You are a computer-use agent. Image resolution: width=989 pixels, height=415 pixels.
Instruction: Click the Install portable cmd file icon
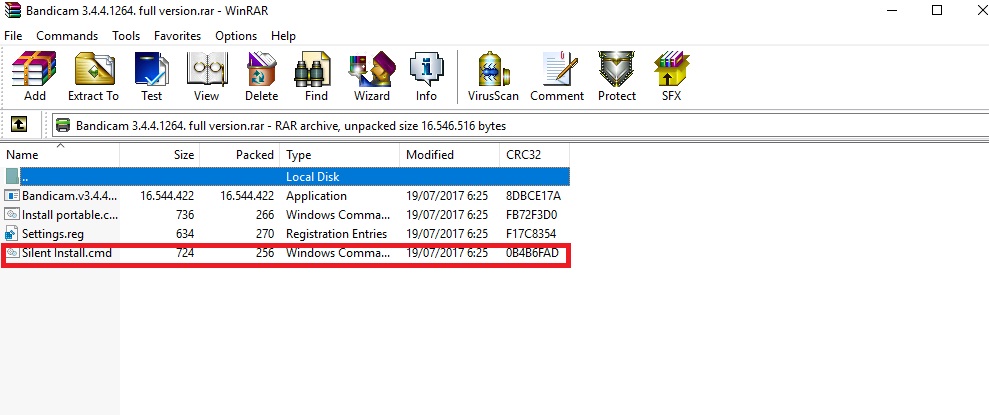click(x=12, y=214)
